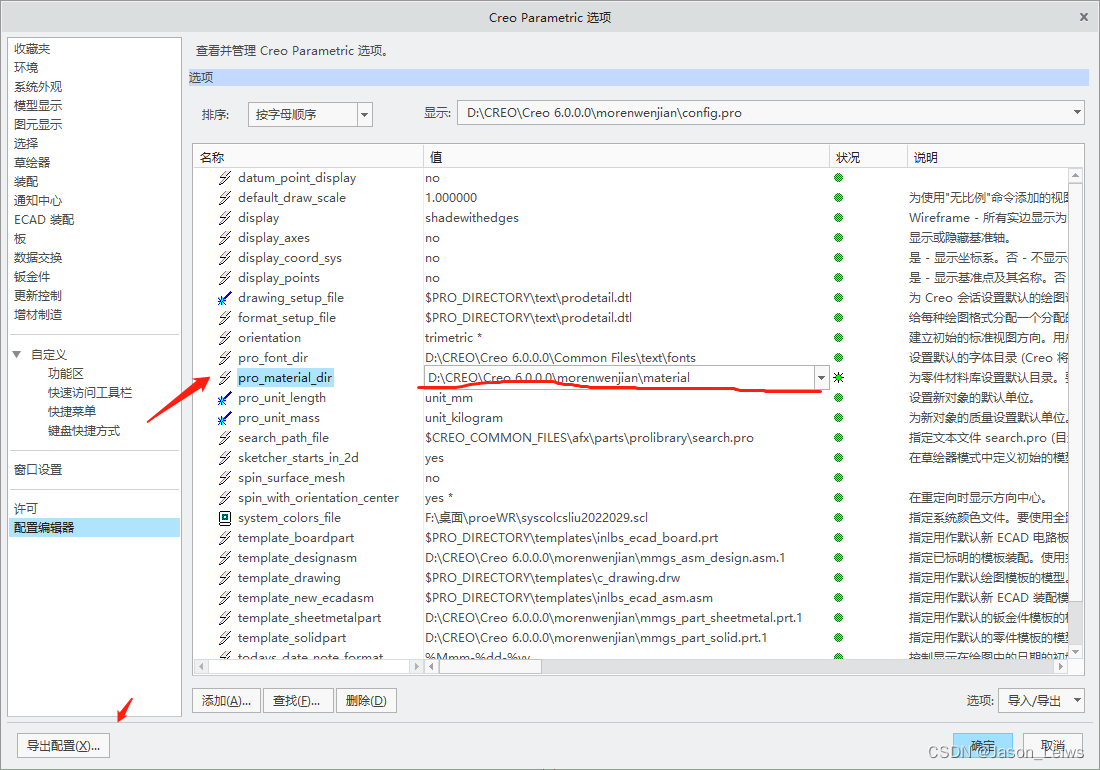This screenshot has width=1100, height=770.
Task: Click the green status dot for spin_with_orientation_center
Action: 838,497
